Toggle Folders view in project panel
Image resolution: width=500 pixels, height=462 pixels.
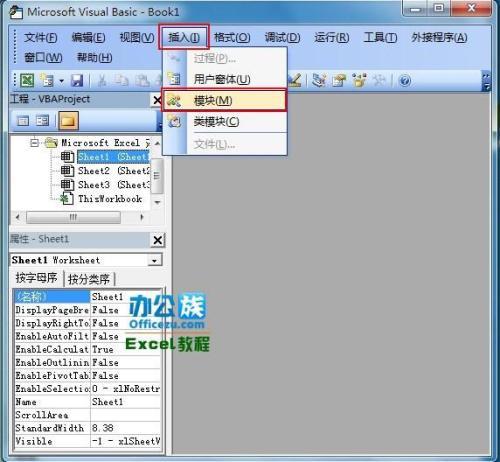68,121
